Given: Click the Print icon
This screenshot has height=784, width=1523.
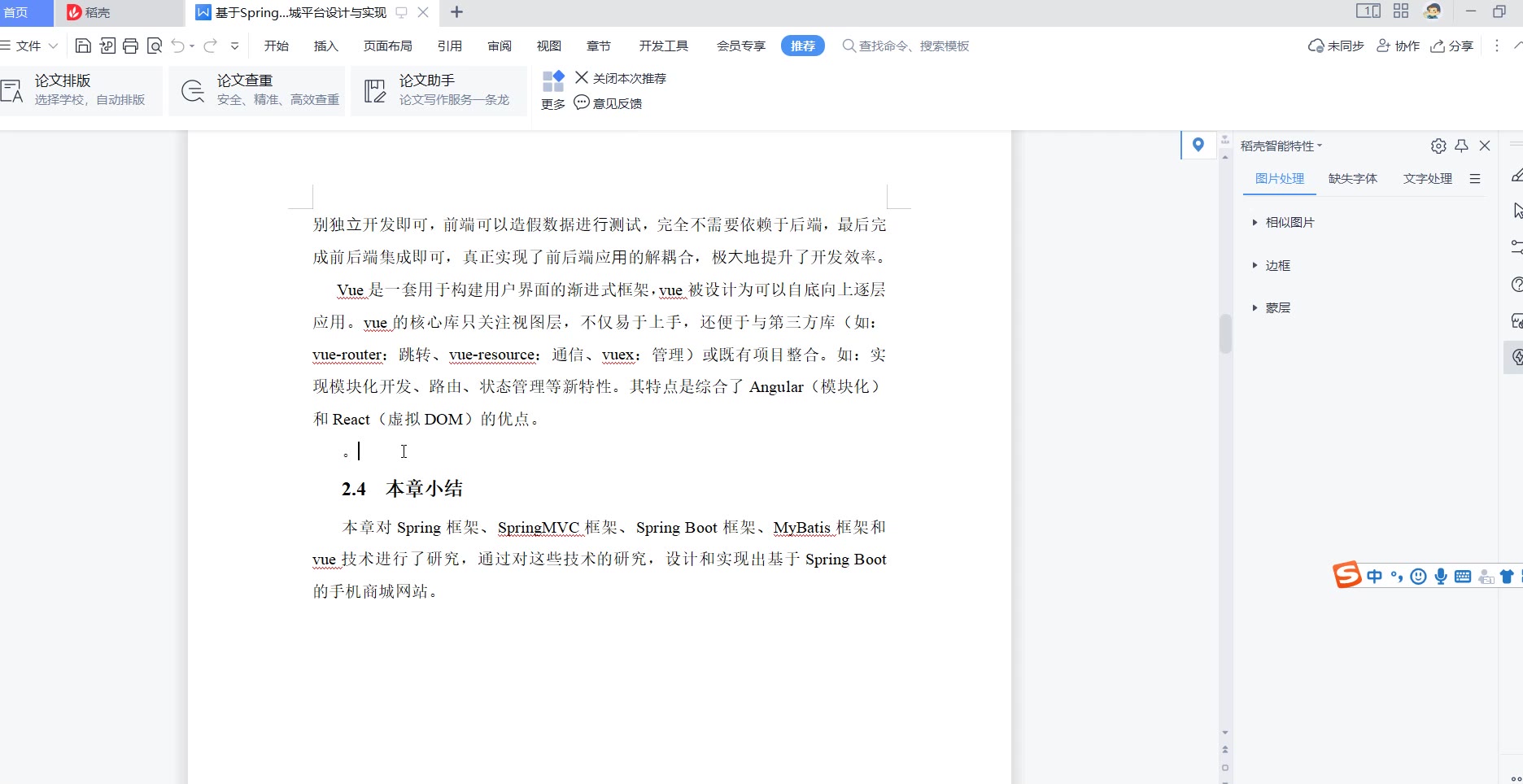Looking at the screenshot, I should click(x=130, y=46).
